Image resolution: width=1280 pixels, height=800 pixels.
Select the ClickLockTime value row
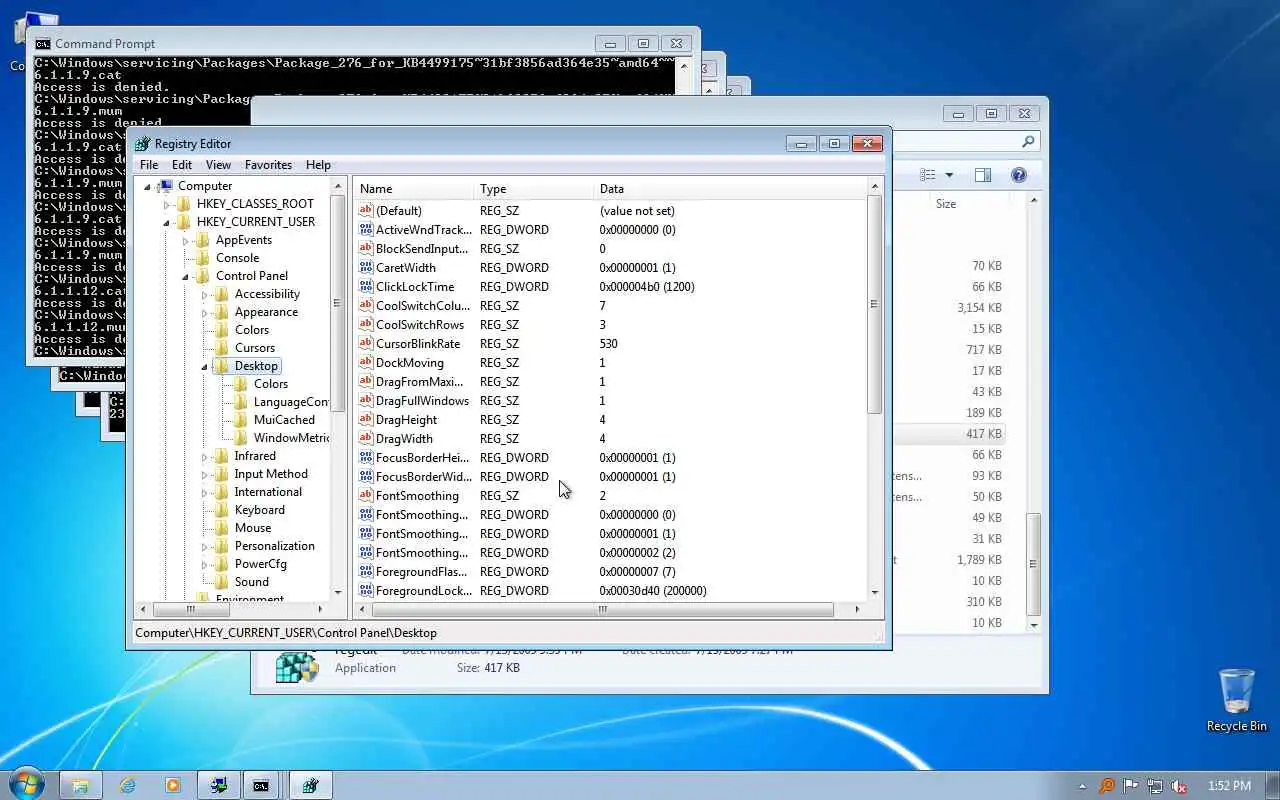point(610,287)
